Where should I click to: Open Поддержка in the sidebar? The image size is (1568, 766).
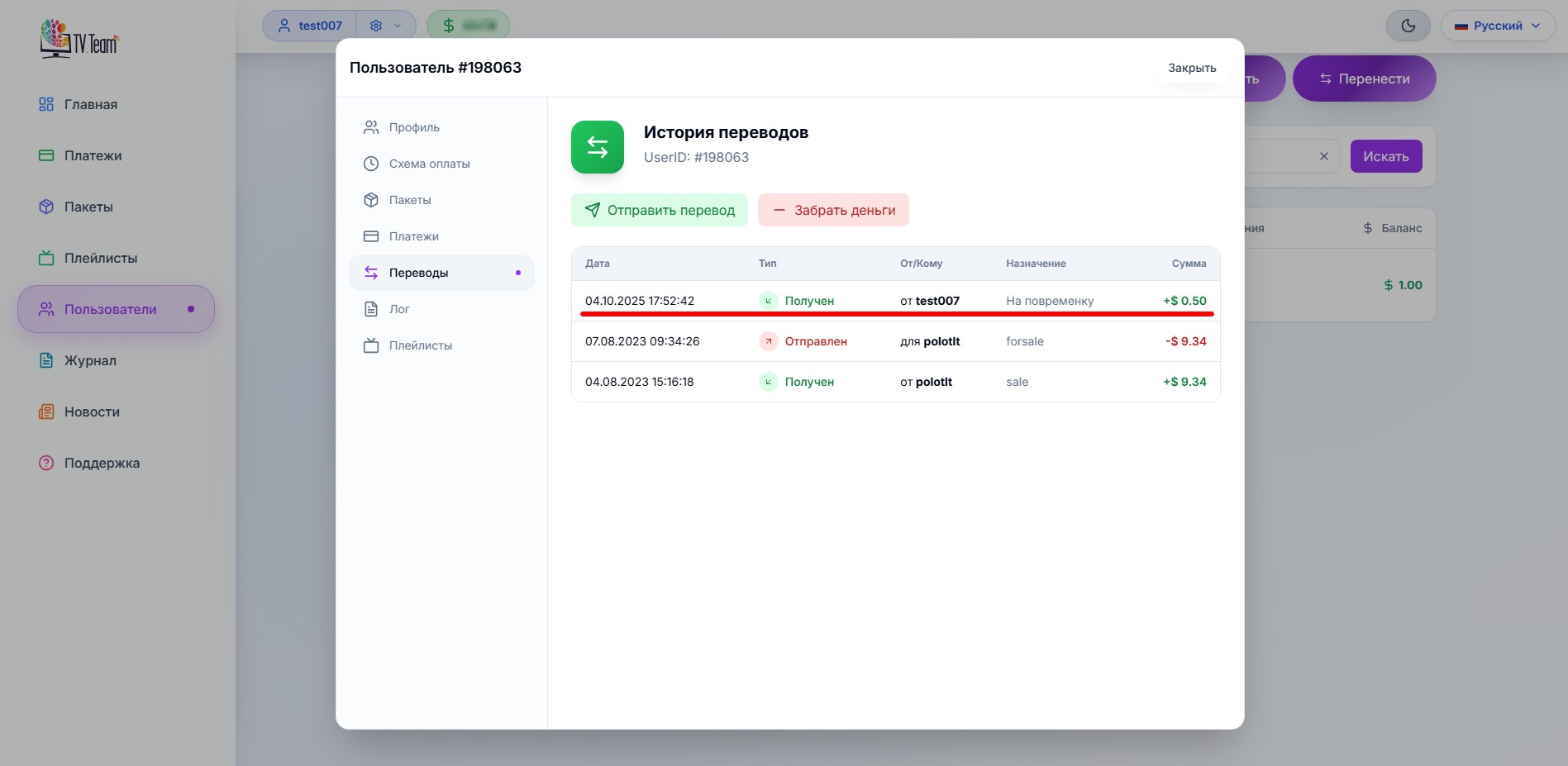(x=102, y=463)
